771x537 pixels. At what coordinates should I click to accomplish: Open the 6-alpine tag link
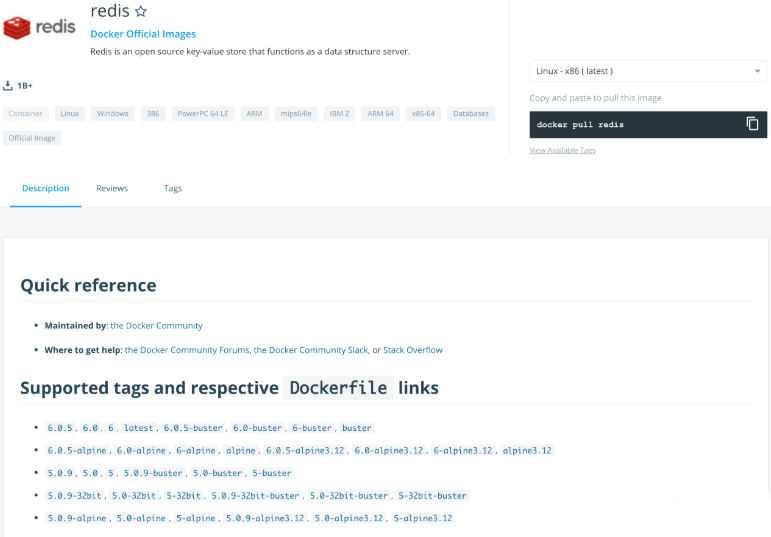(x=196, y=450)
